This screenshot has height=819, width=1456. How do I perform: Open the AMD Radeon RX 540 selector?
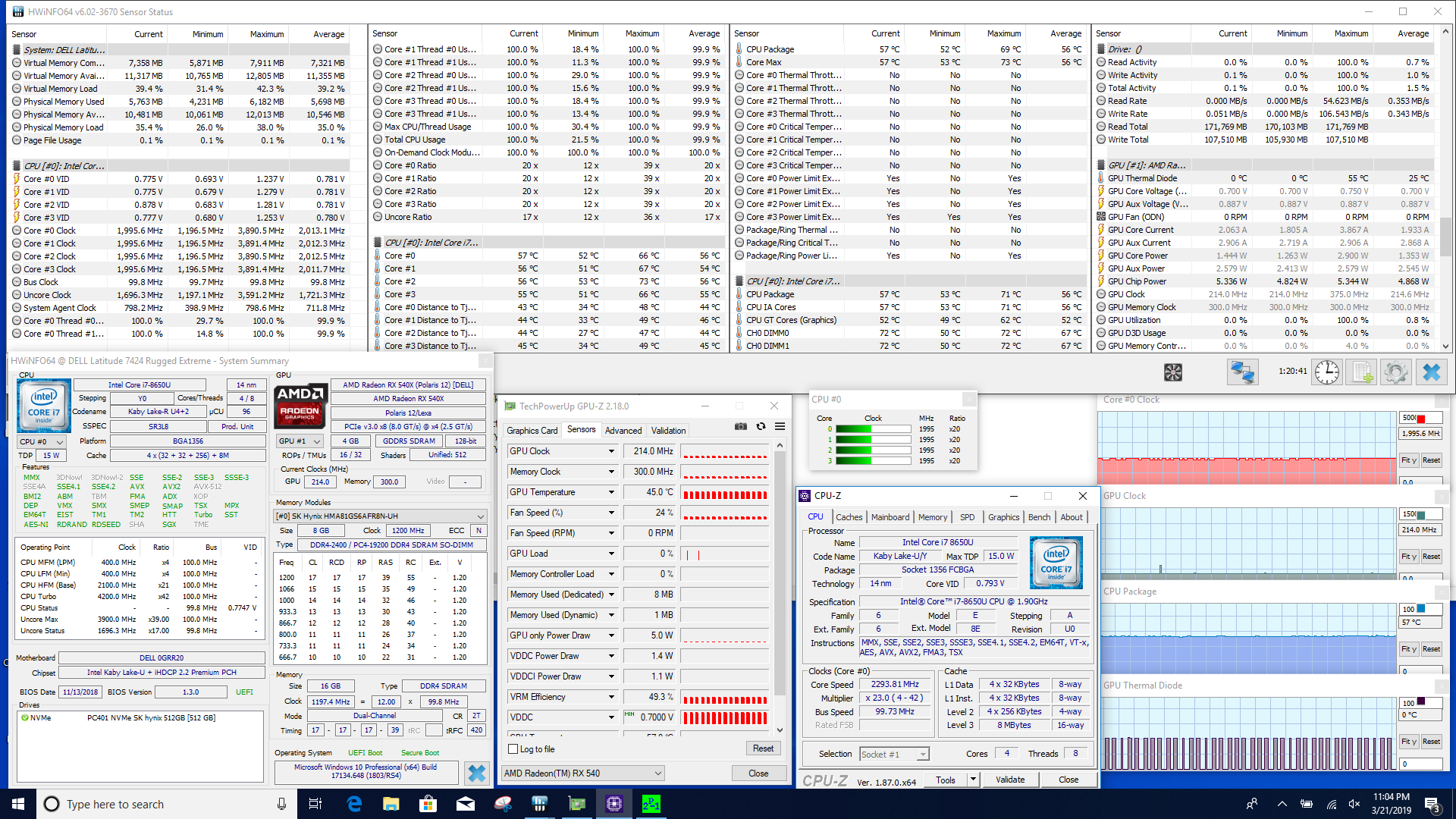(582, 773)
